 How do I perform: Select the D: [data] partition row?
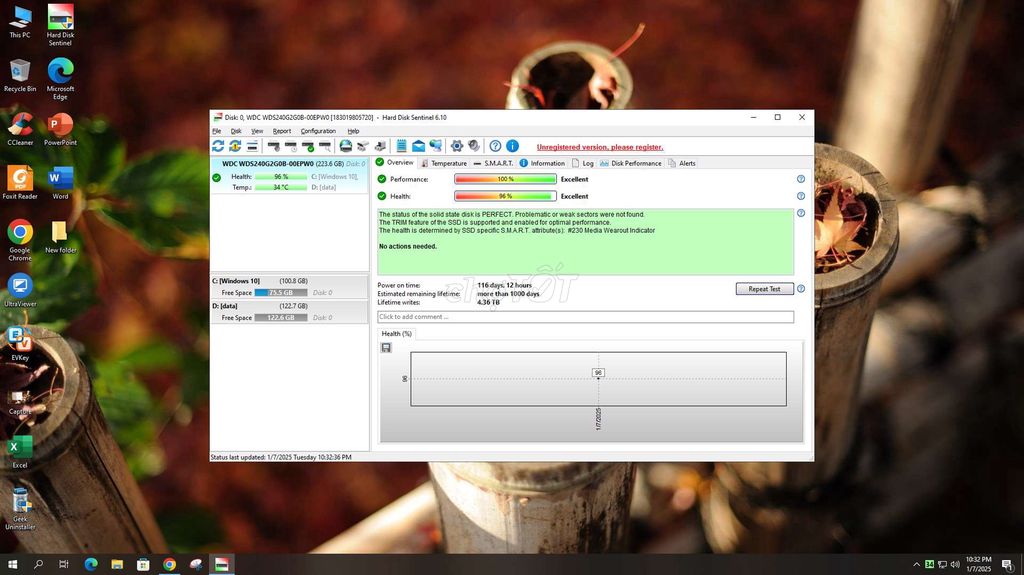point(290,312)
